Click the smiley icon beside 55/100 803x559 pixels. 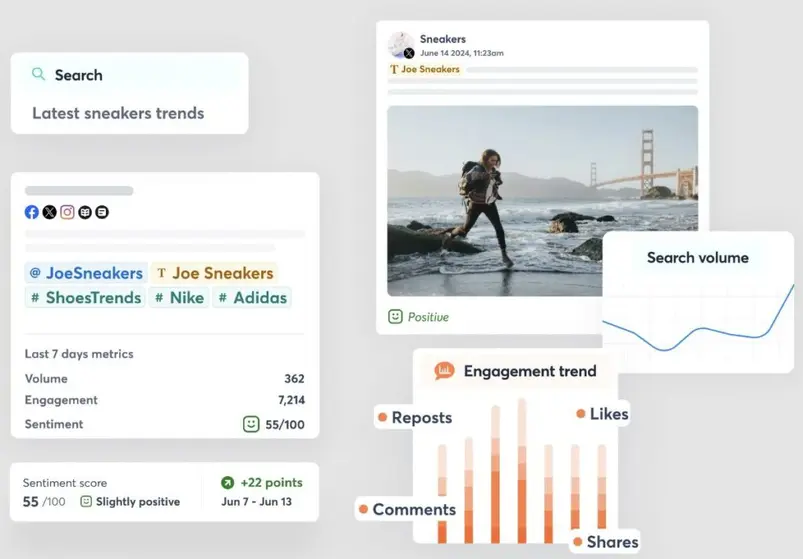click(x=251, y=424)
